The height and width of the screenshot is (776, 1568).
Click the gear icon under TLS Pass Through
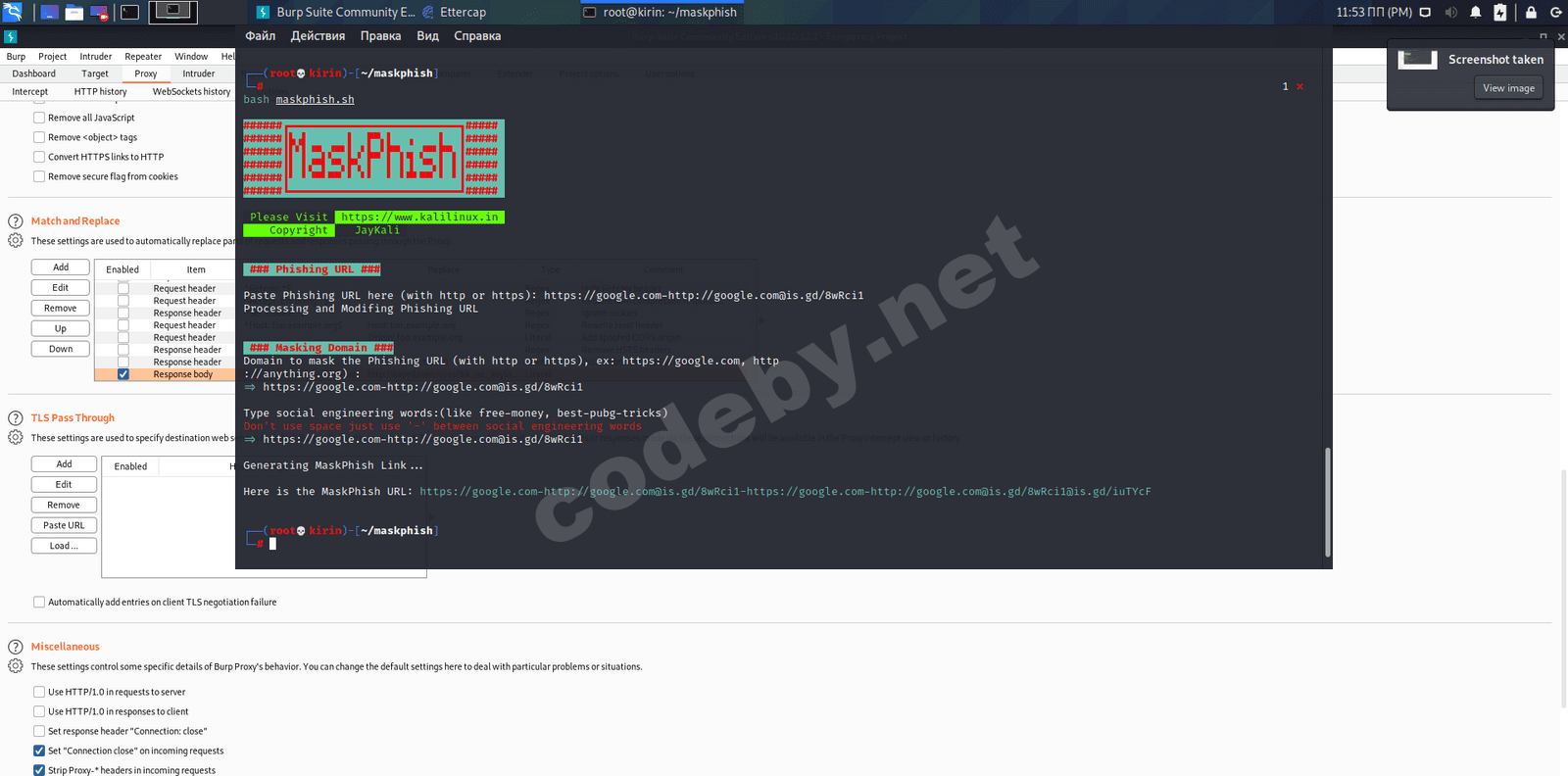pyautogui.click(x=16, y=437)
